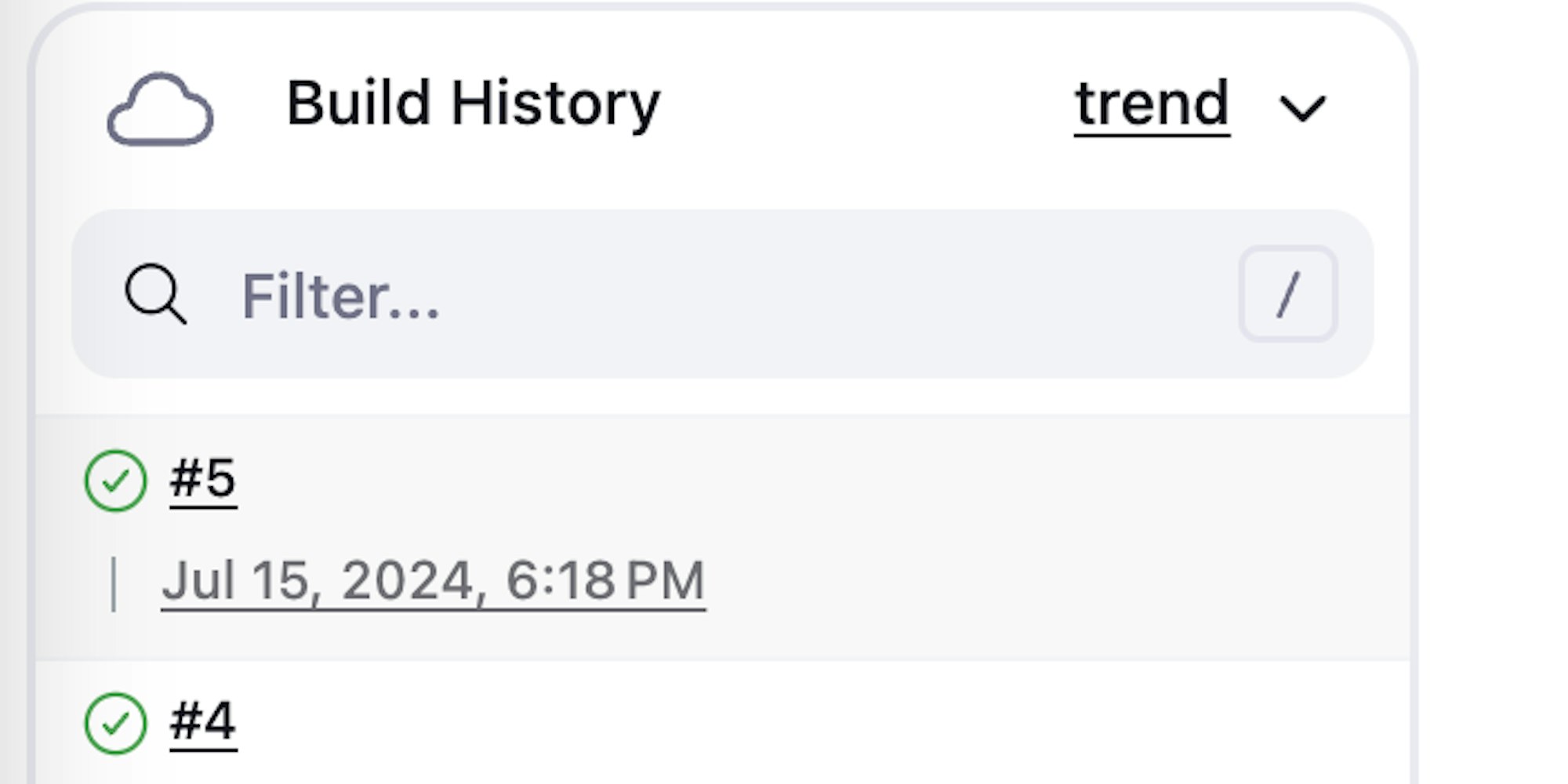1568x784 pixels.
Task: Click the green success icon for build #5
Action: 115,481
